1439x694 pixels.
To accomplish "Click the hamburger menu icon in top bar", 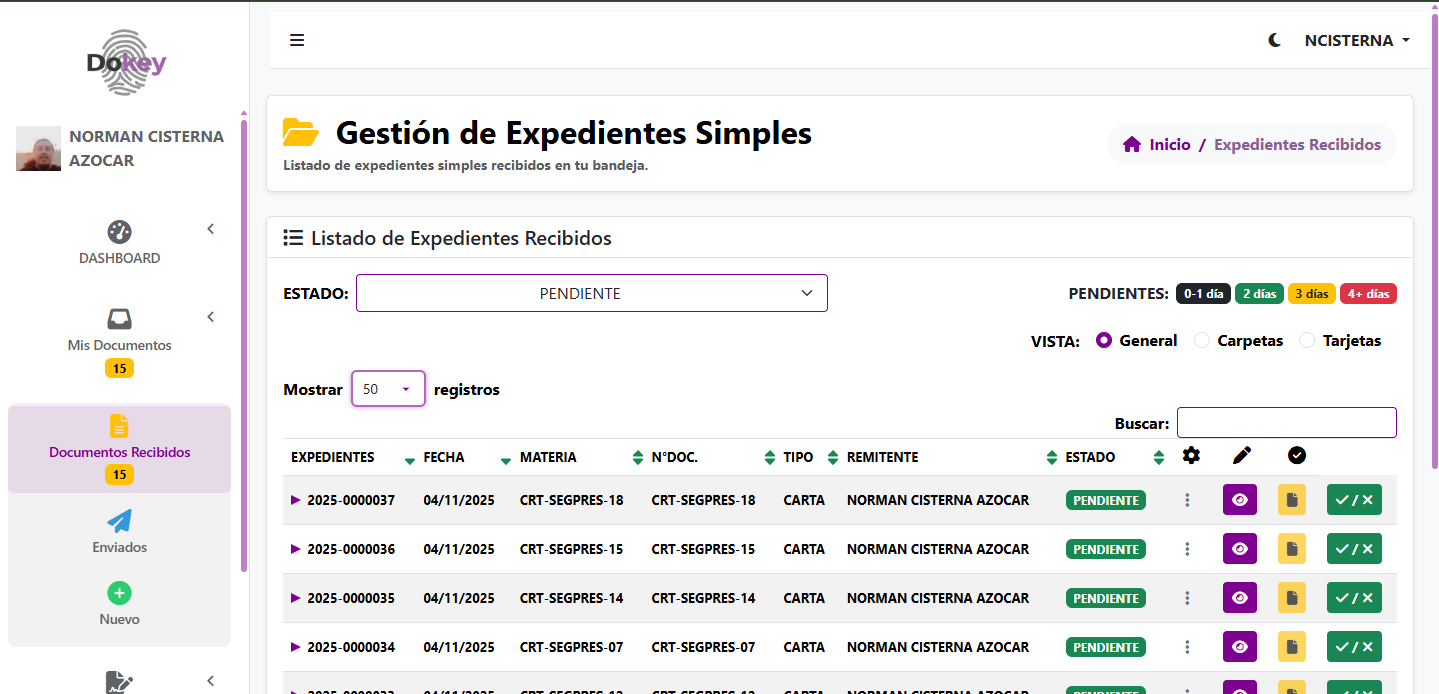I will [x=297, y=40].
